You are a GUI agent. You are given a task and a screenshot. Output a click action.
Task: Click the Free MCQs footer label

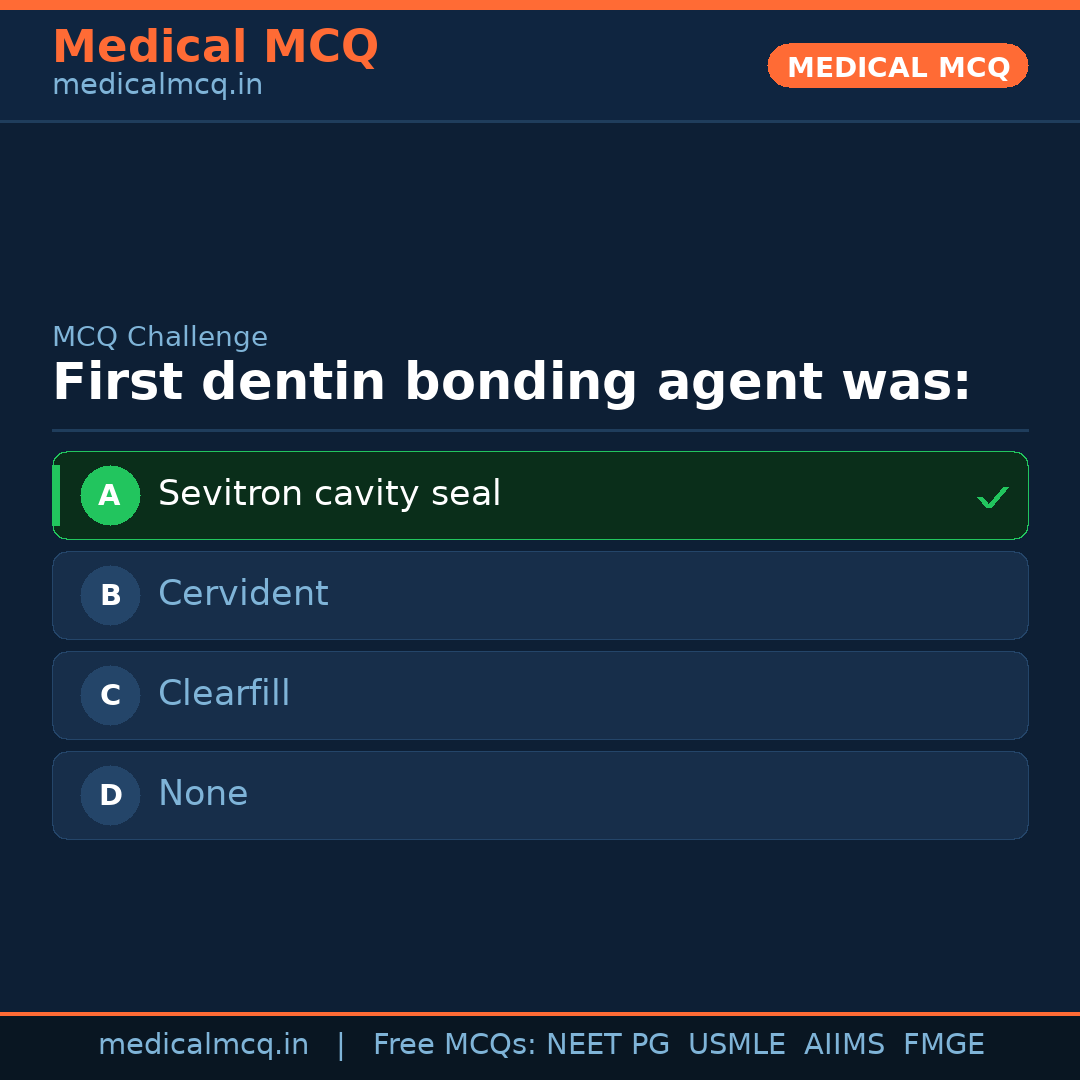coord(454,1045)
